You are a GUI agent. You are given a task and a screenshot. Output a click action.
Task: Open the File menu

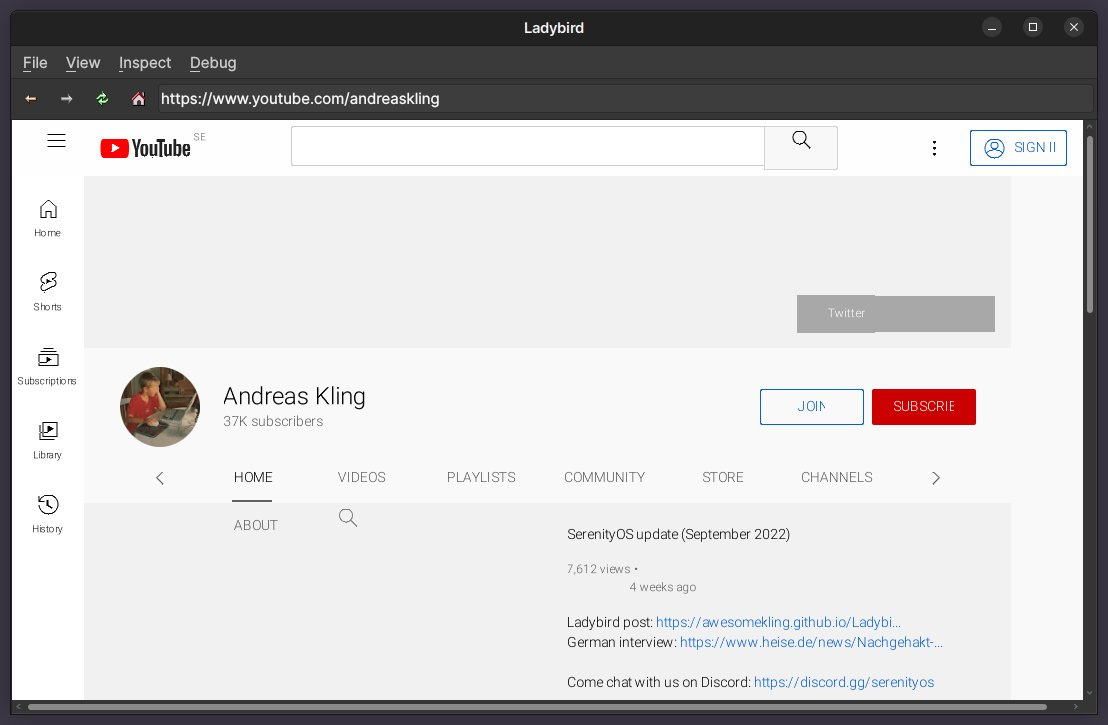[35, 63]
